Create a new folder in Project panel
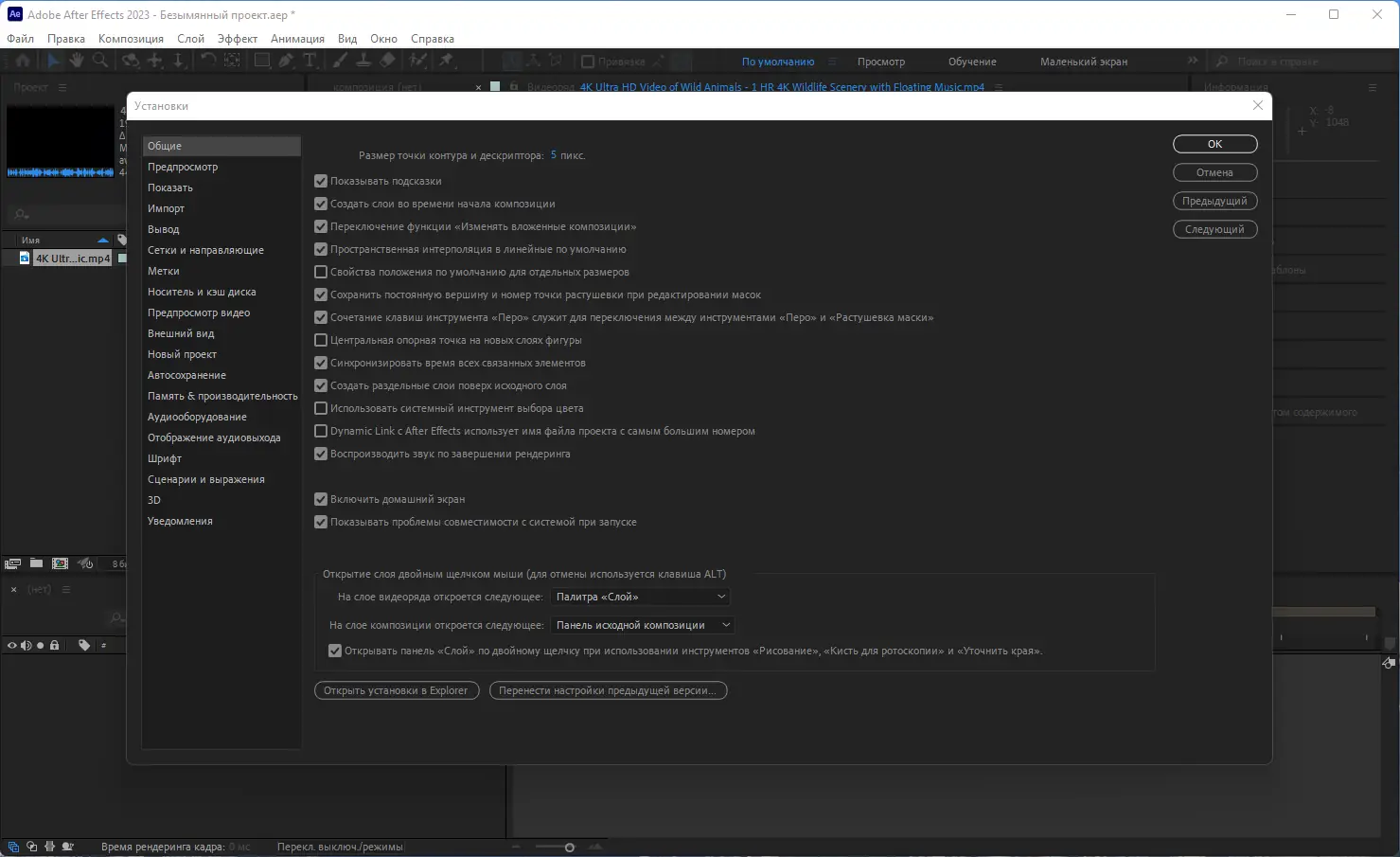1400x857 pixels. coord(36,563)
